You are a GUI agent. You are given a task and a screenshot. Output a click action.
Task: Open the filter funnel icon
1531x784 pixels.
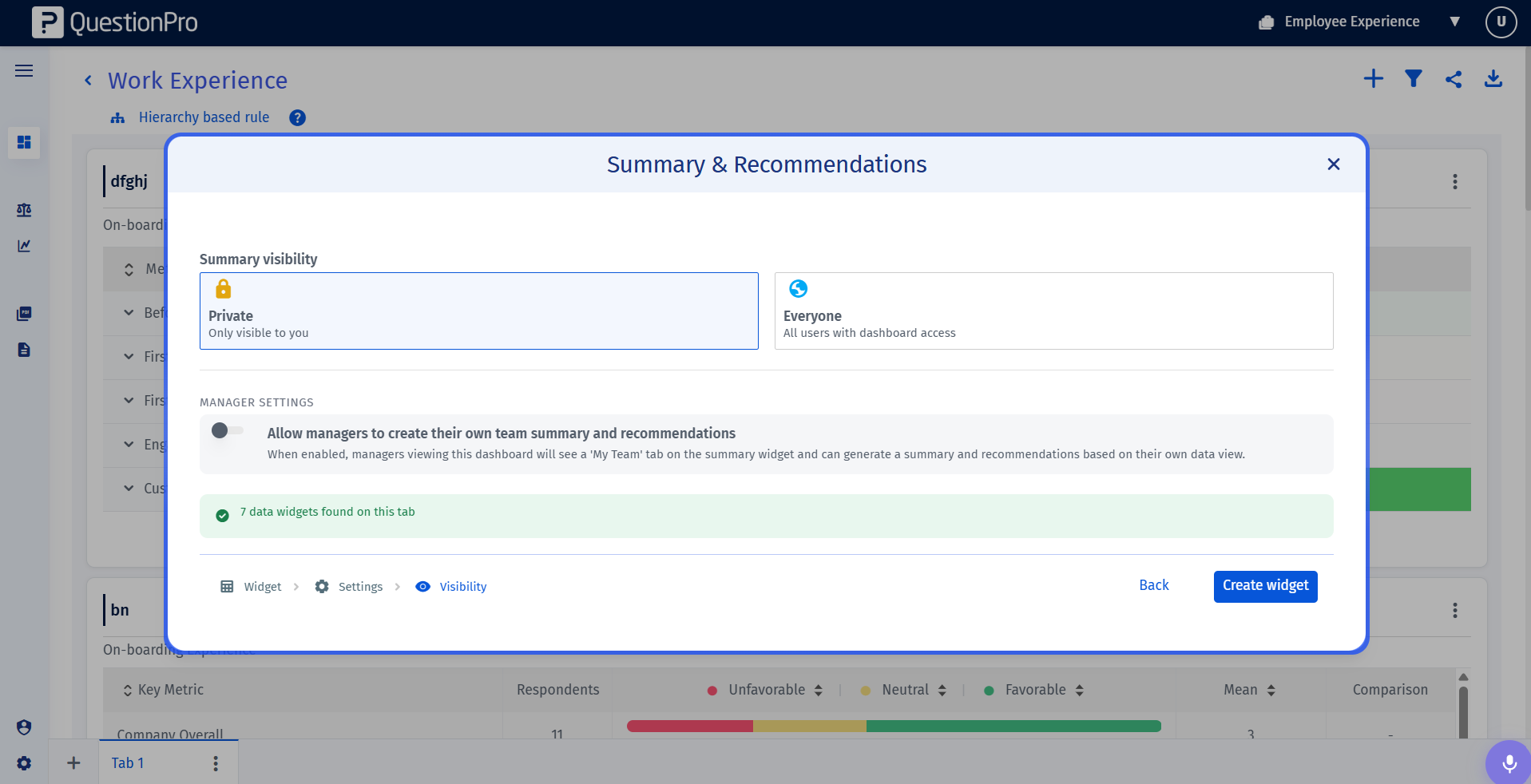point(1414,78)
